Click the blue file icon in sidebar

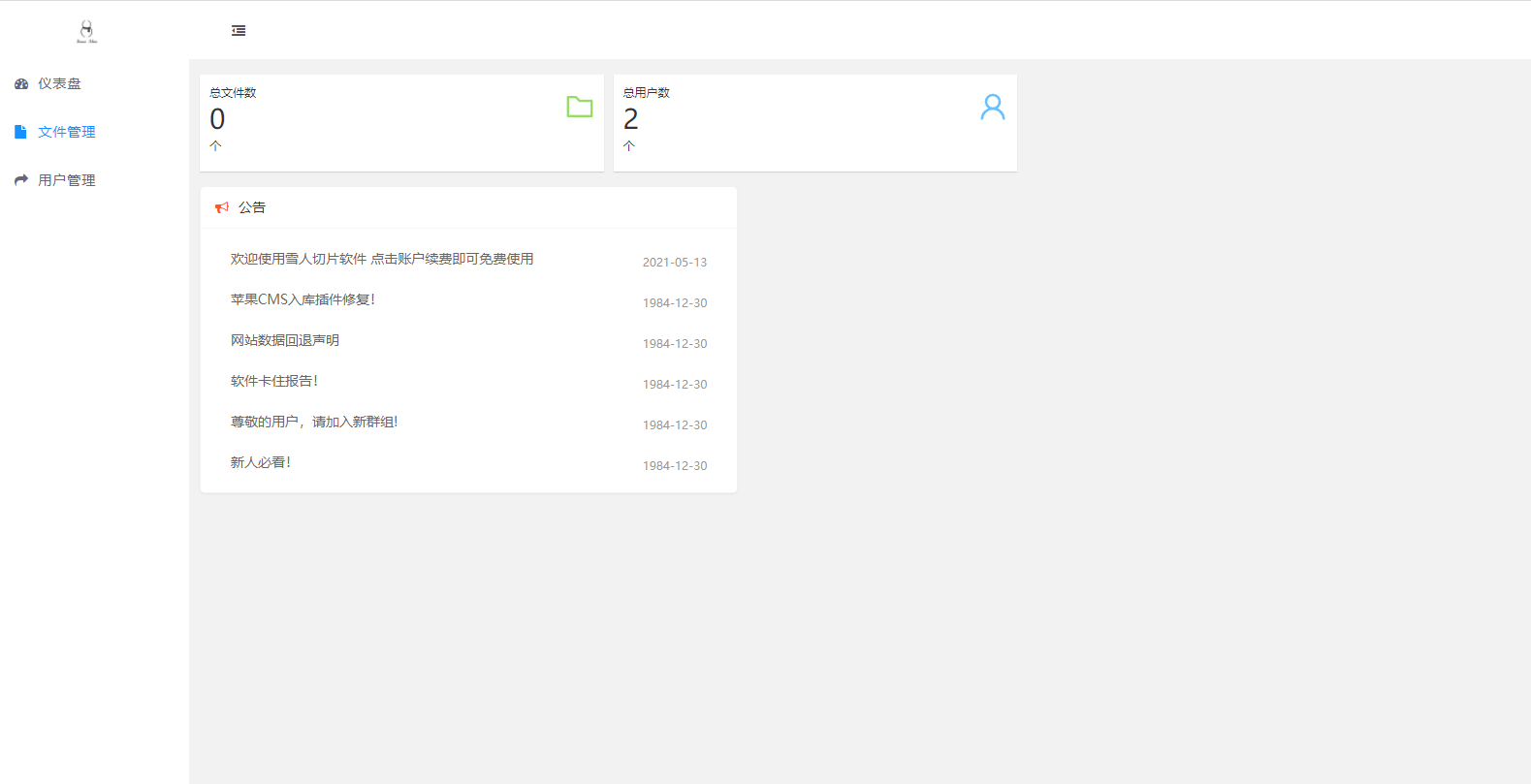[20, 132]
